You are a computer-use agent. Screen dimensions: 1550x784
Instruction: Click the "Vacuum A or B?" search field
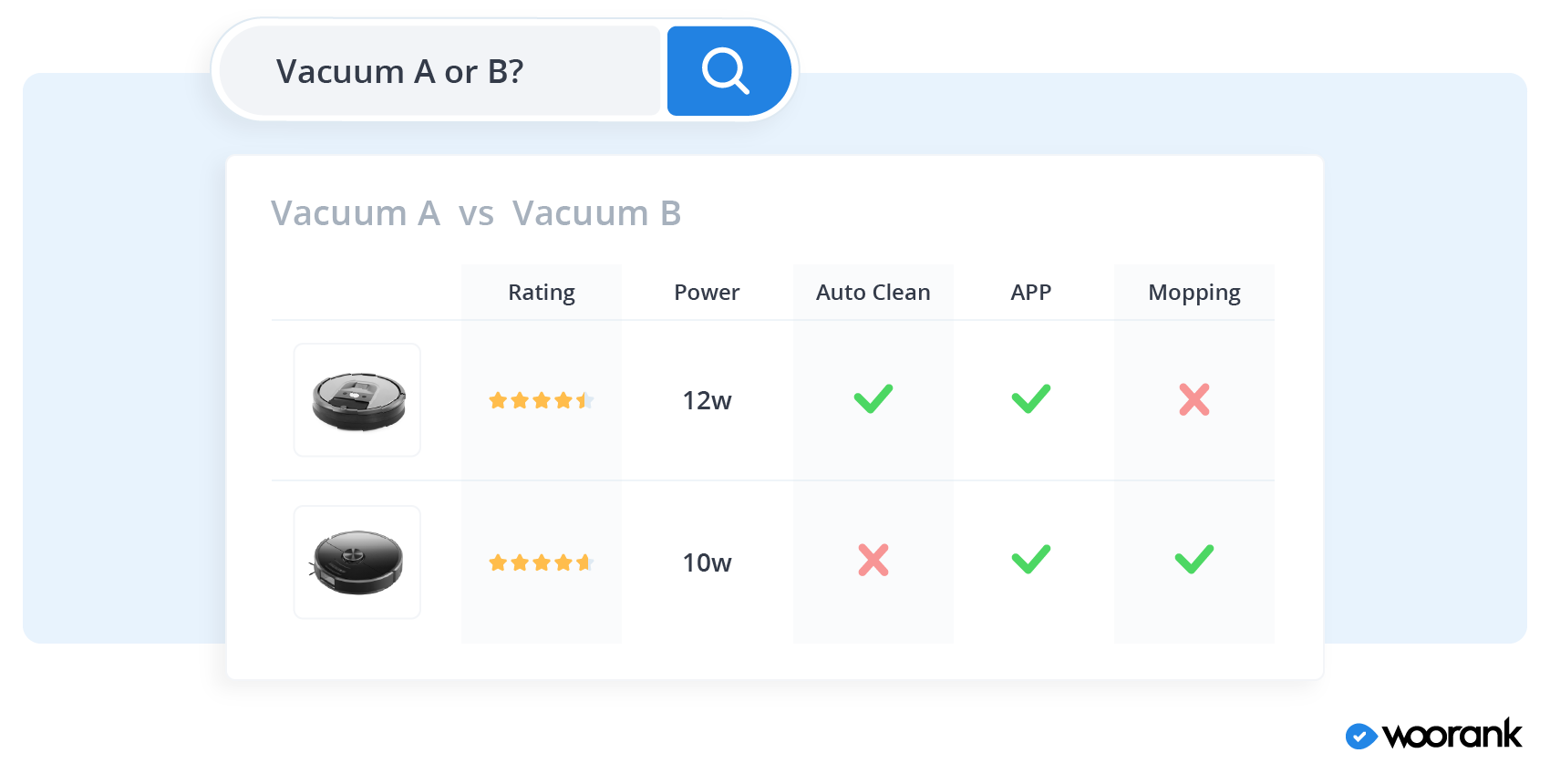click(439, 71)
